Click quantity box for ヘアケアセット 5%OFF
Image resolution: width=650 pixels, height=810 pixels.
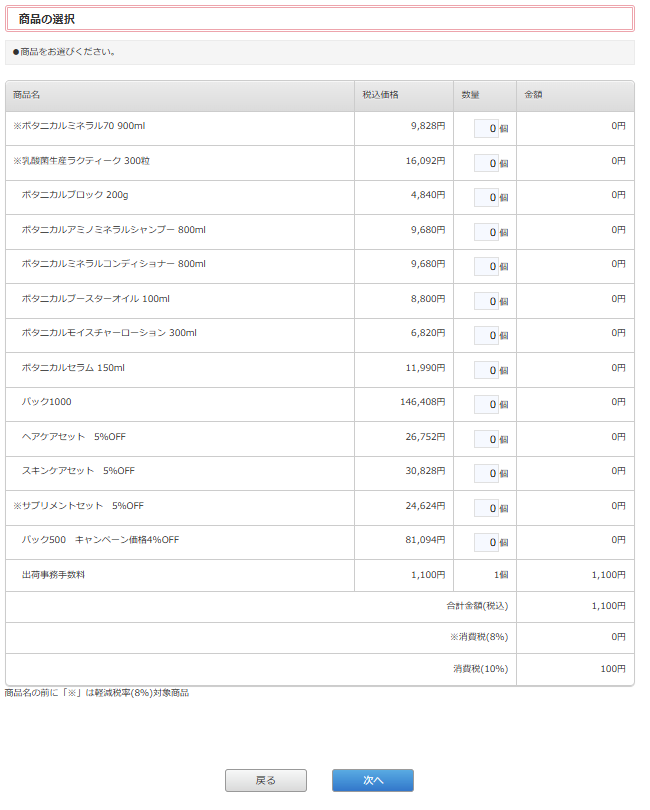486,439
